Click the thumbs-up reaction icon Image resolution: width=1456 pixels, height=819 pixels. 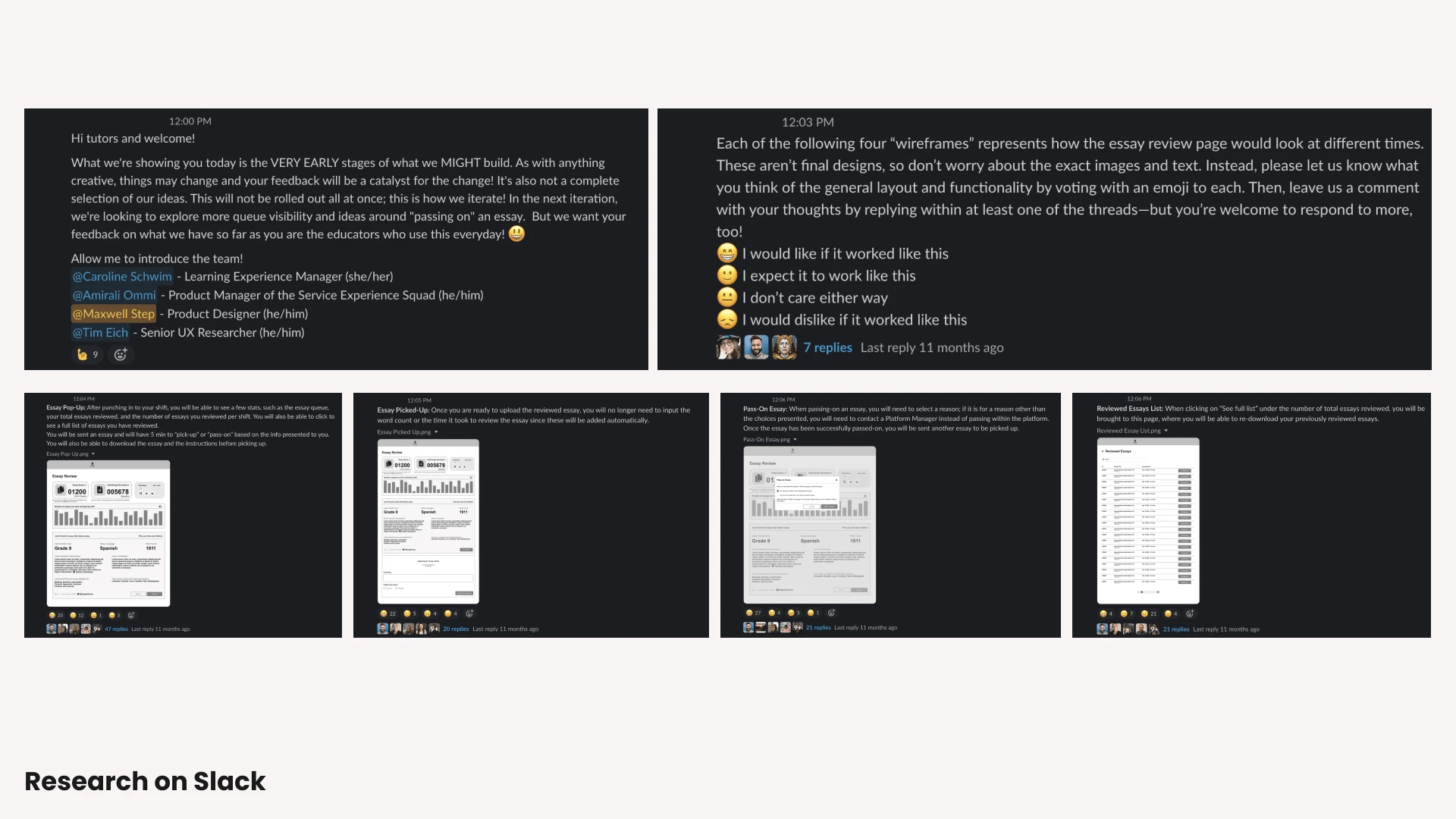click(81, 354)
